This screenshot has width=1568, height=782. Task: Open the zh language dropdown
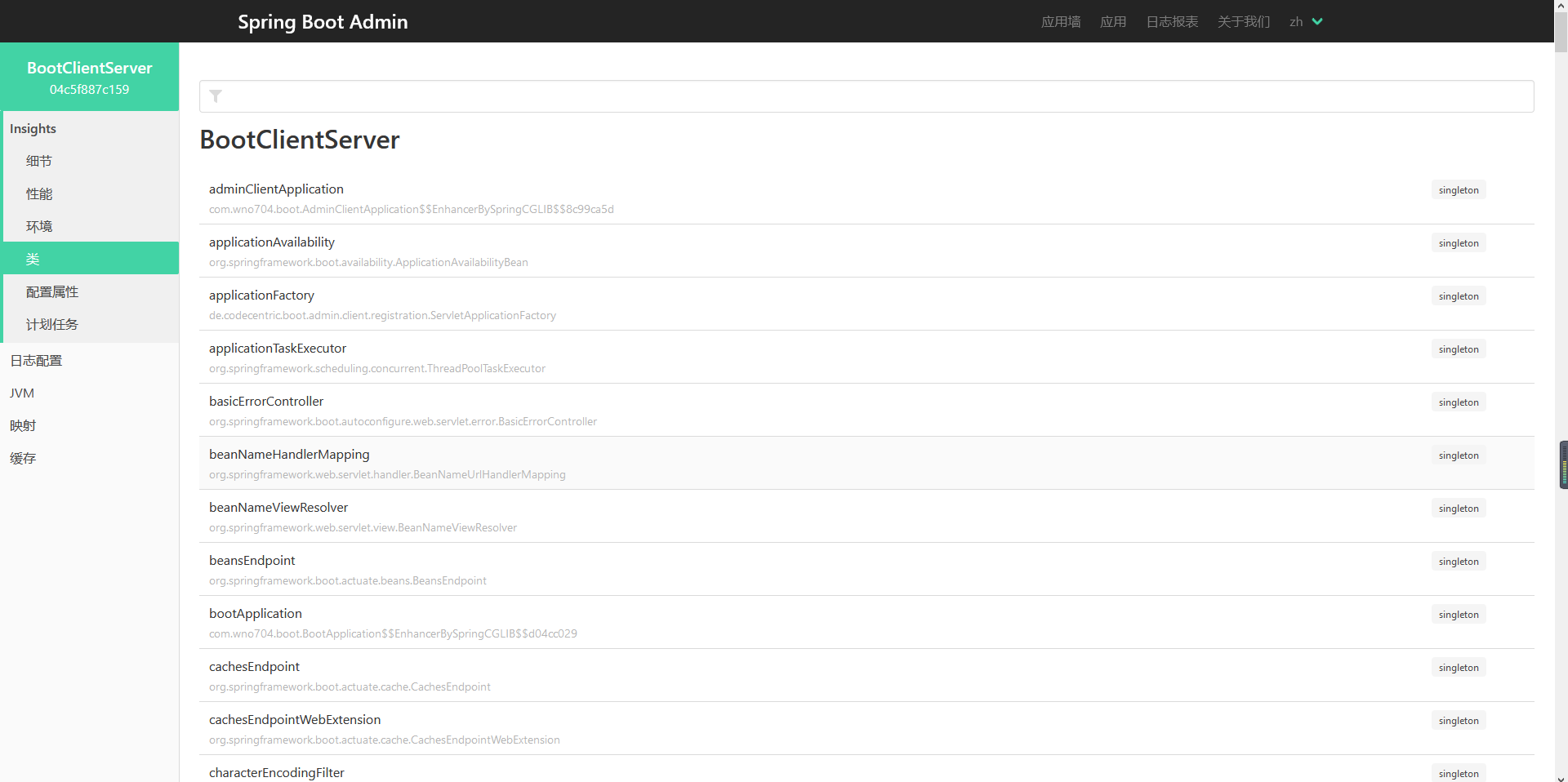[x=1305, y=22]
